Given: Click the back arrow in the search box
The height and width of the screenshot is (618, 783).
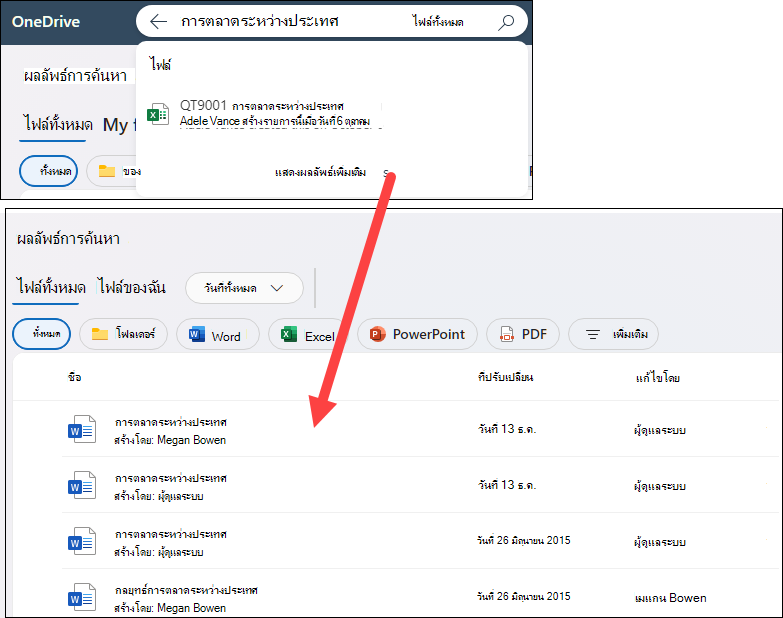Looking at the screenshot, I should 158,21.
